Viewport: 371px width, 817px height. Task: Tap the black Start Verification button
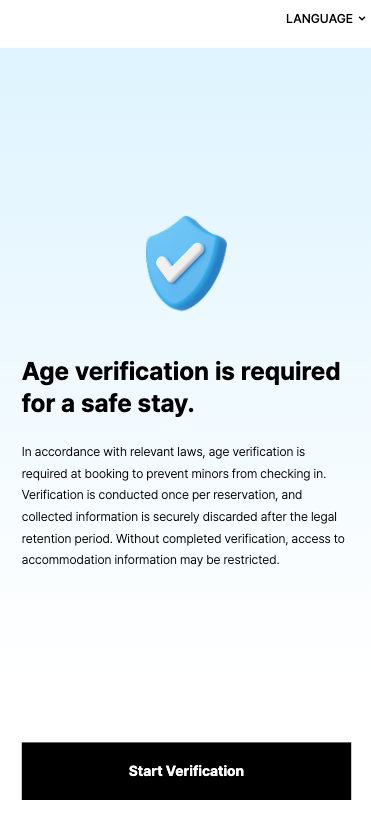point(186,771)
